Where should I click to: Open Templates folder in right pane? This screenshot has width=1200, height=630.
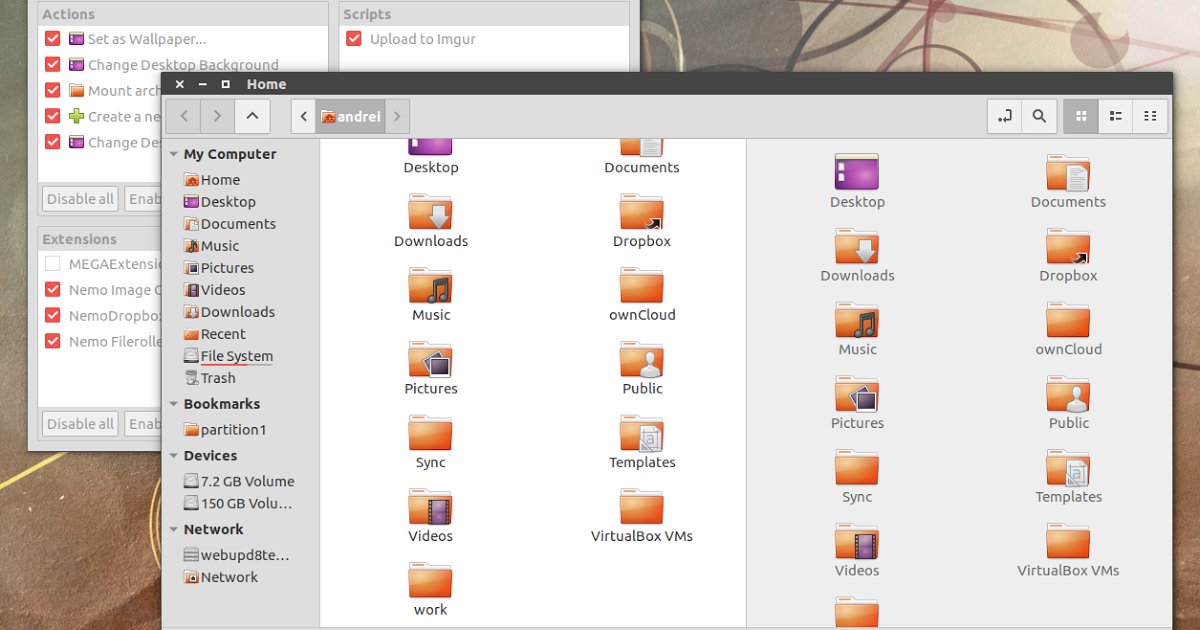(x=1068, y=477)
